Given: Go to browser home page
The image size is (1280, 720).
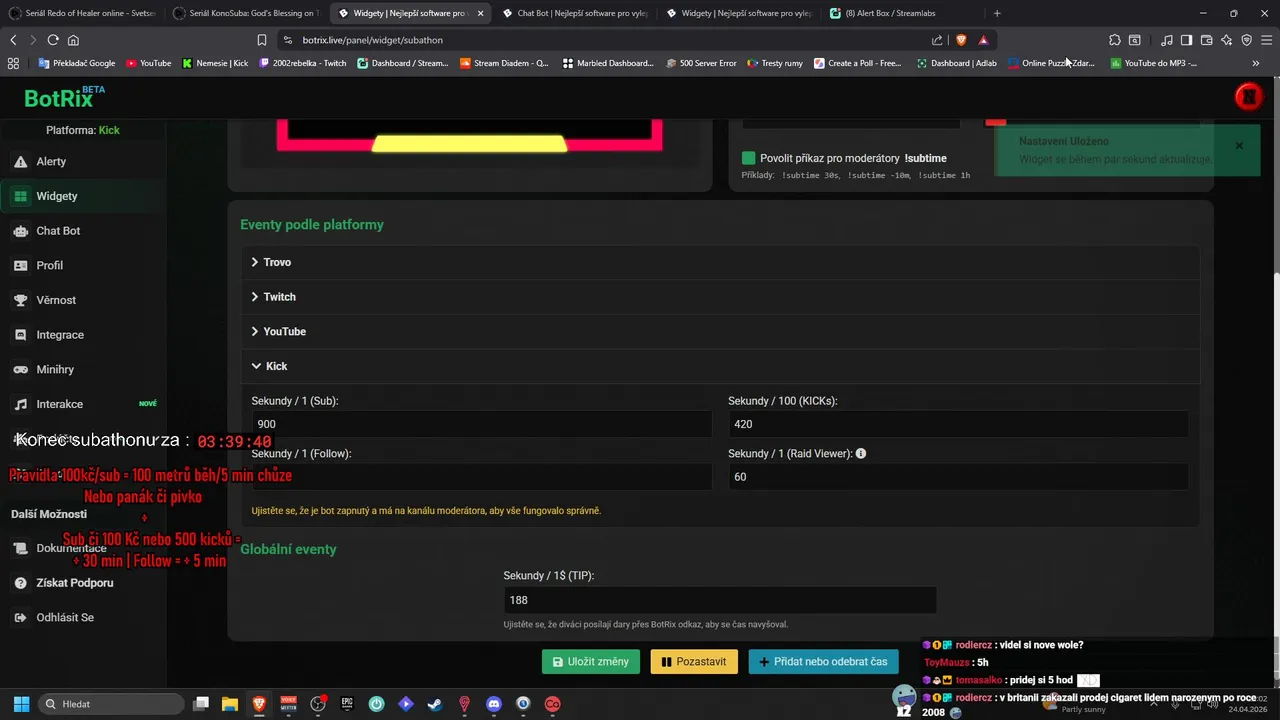Looking at the screenshot, I should point(73,40).
